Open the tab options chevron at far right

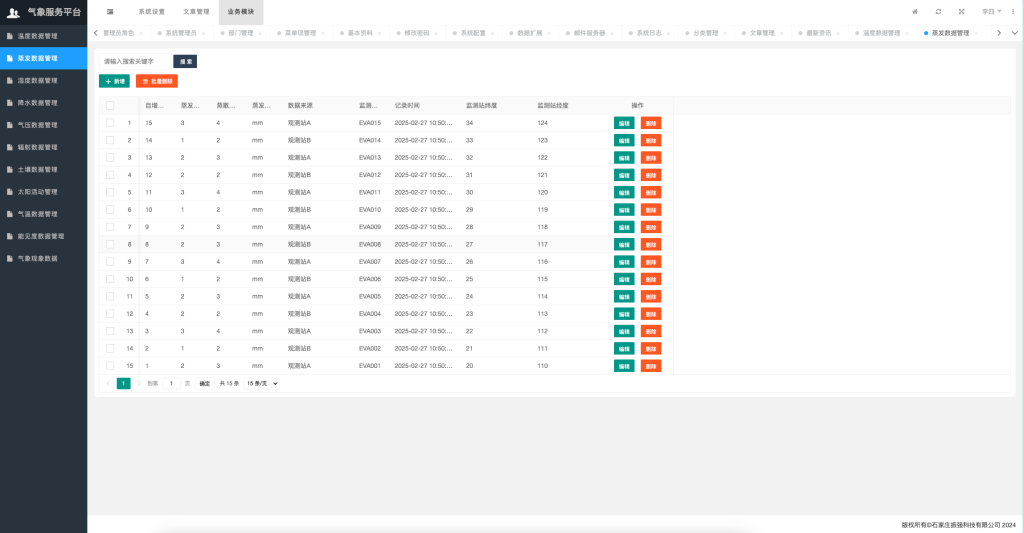[x=1014, y=33]
